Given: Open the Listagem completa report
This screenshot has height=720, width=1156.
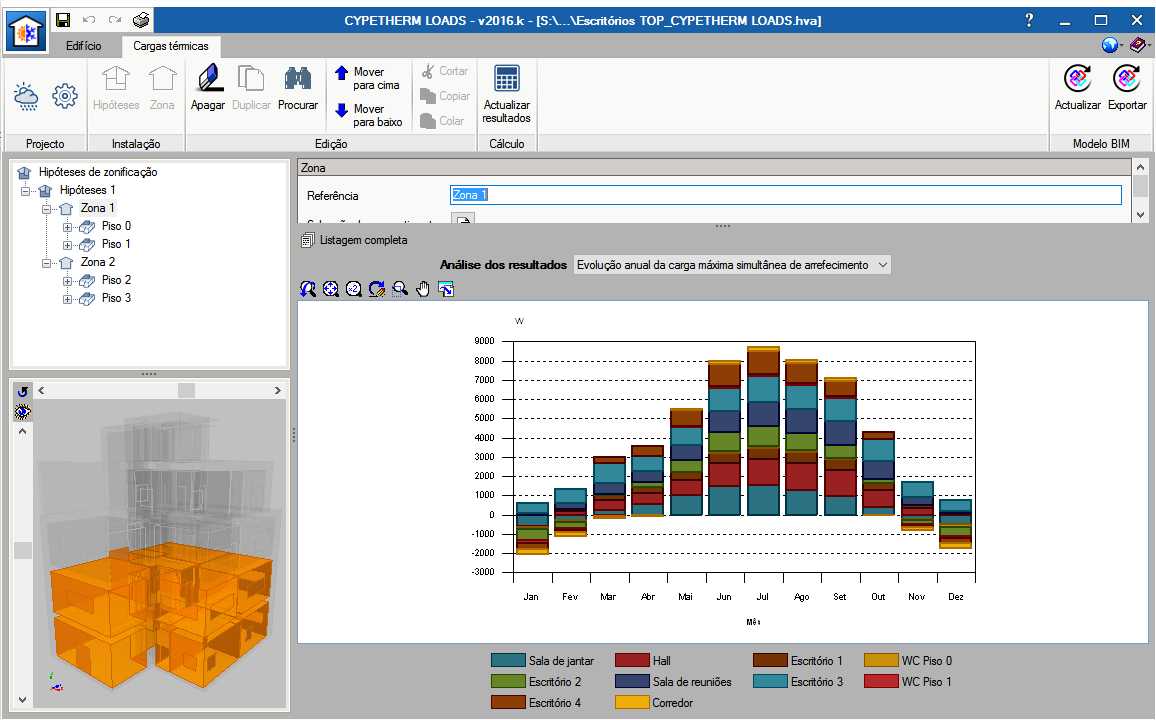Looking at the screenshot, I should [x=355, y=240].
